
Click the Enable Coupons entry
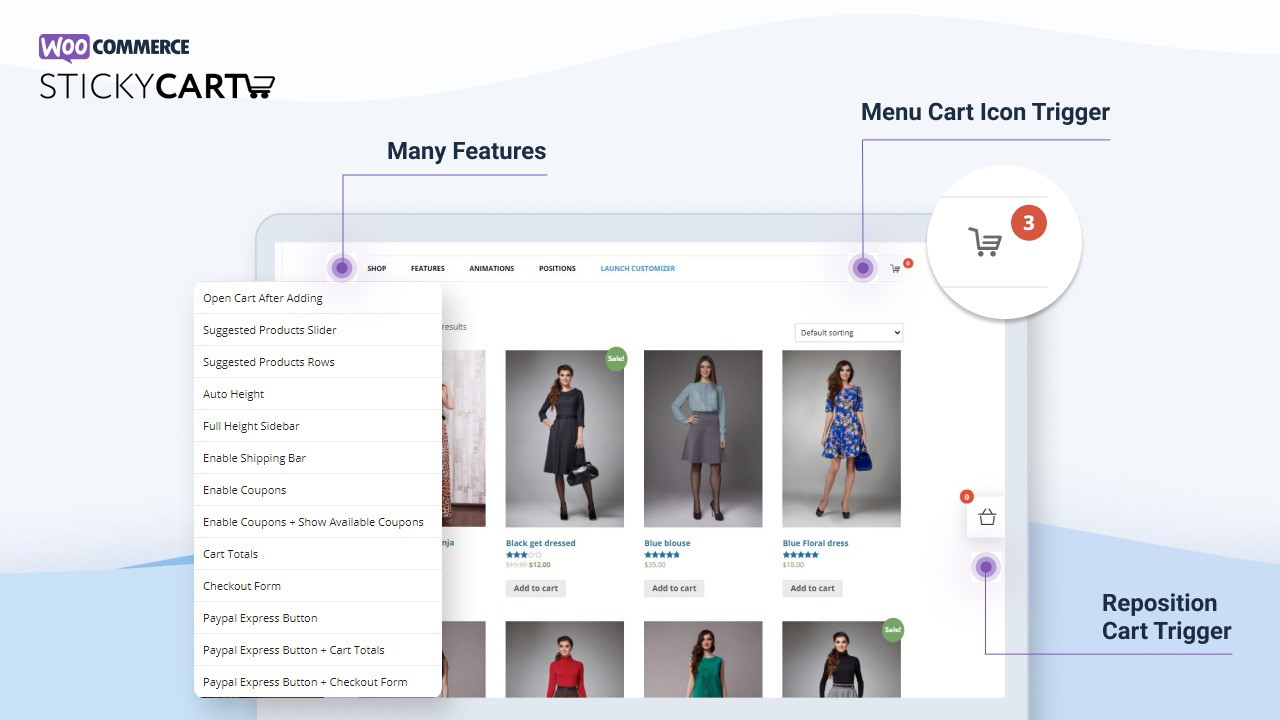point(317,490)
